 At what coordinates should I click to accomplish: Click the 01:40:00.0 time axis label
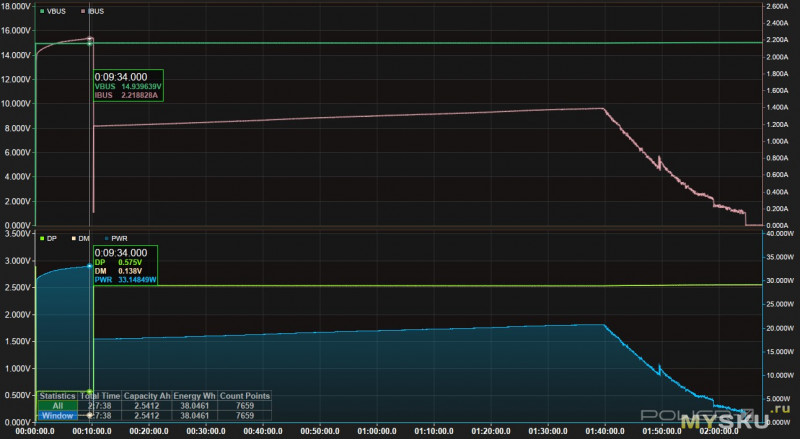pyautogui.click(x=605, y=431)
